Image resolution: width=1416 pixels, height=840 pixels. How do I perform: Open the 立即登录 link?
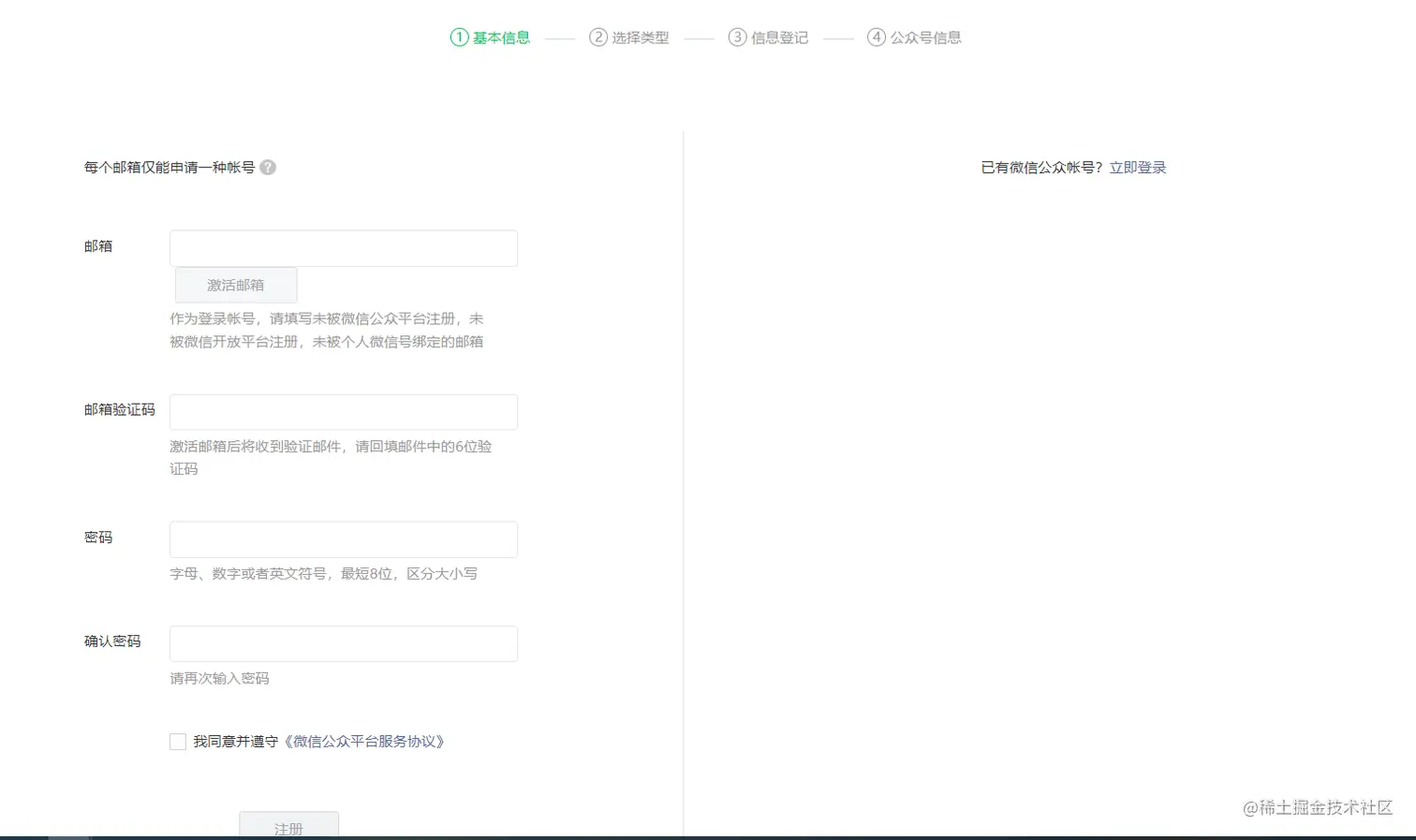click(x=1138, y=168)
